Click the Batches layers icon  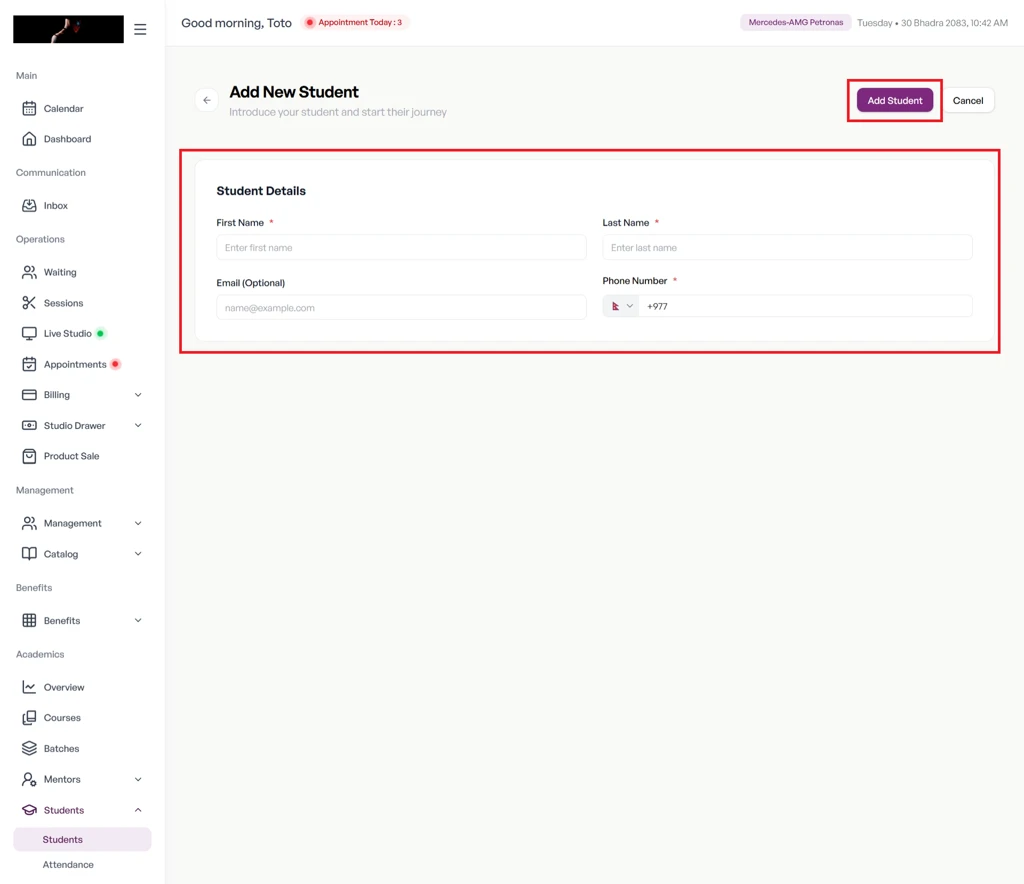coord(29,748)
